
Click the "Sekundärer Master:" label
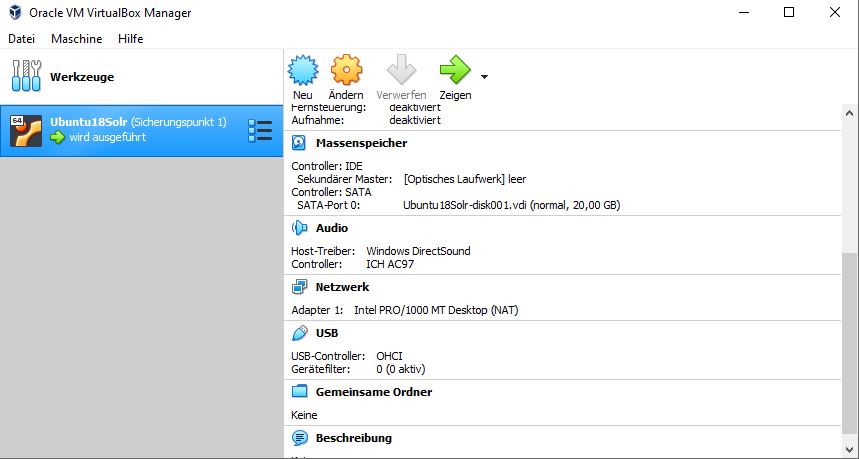(345, 179)
